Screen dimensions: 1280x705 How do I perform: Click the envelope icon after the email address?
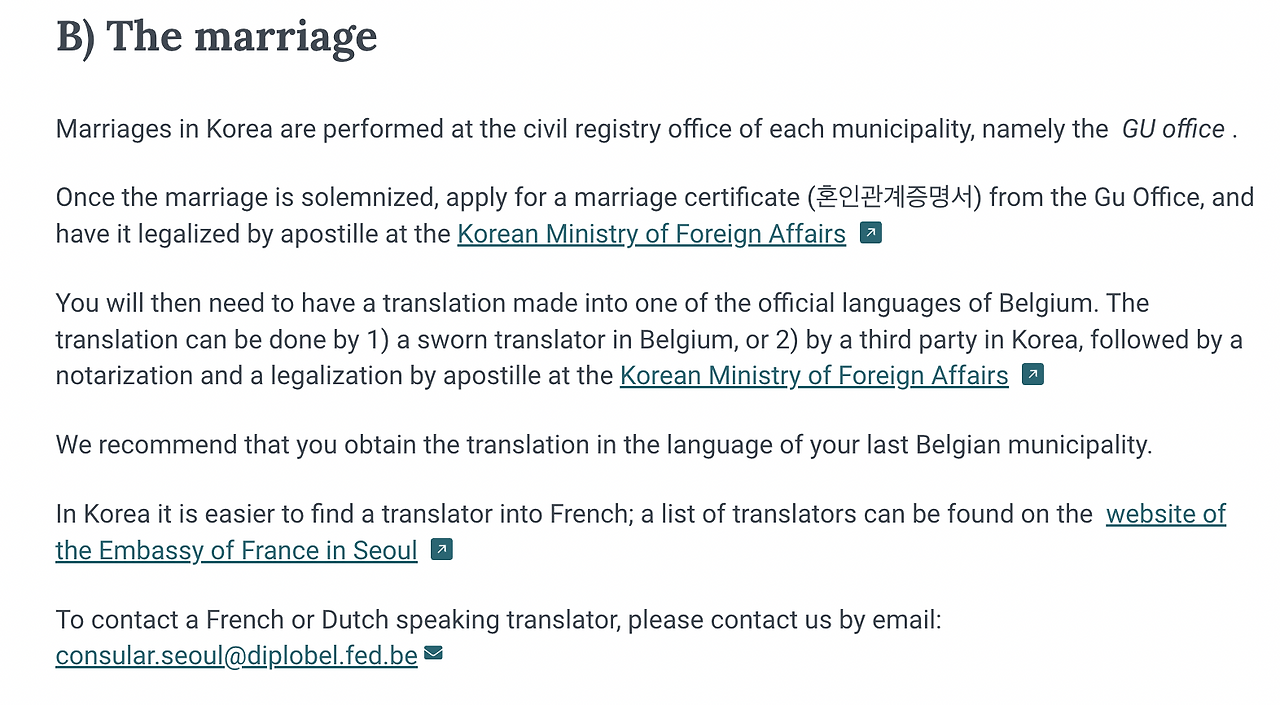click(433, 654)
